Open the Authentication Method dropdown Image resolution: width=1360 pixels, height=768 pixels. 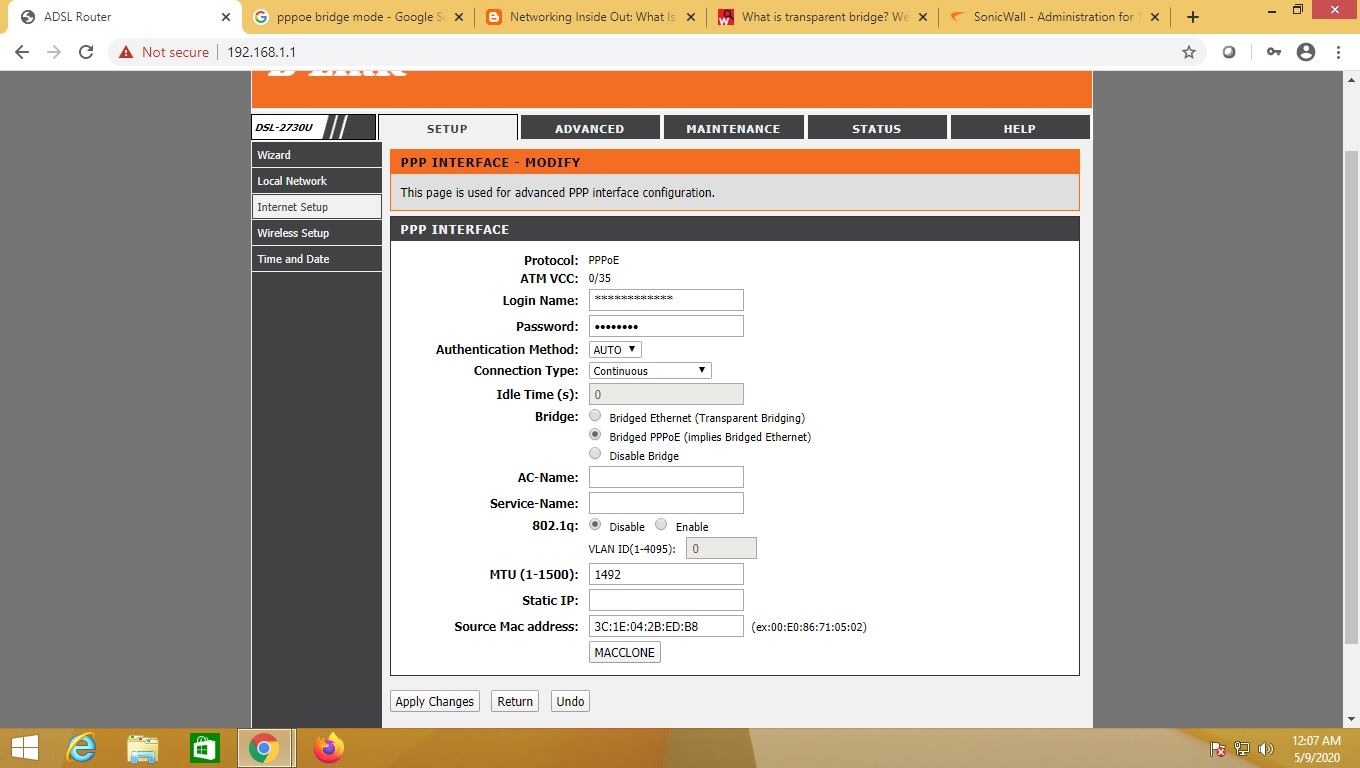[614, 349]
